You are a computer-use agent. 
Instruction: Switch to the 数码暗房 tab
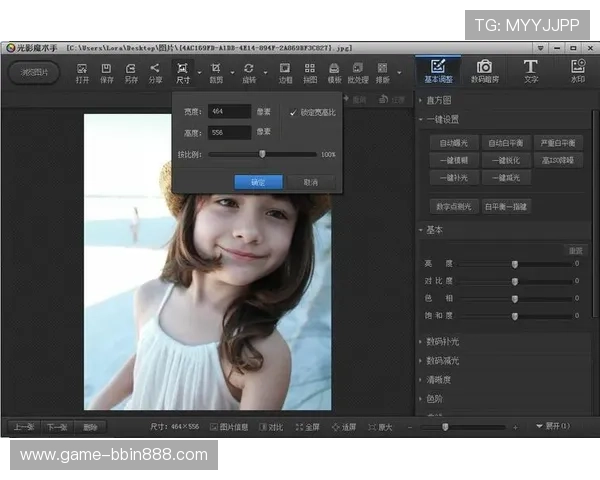[483, 70]
